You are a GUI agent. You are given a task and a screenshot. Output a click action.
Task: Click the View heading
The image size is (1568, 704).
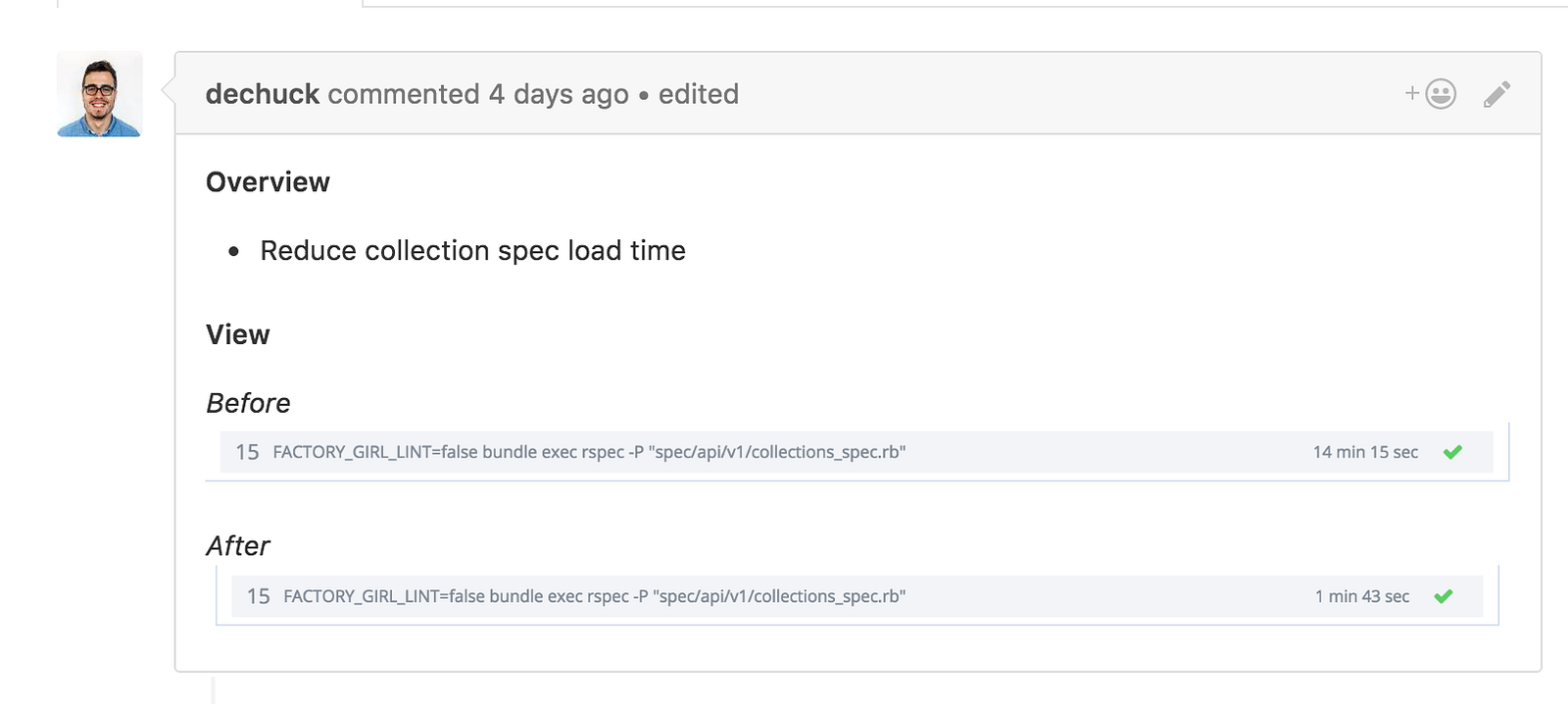tap(238, 335)
